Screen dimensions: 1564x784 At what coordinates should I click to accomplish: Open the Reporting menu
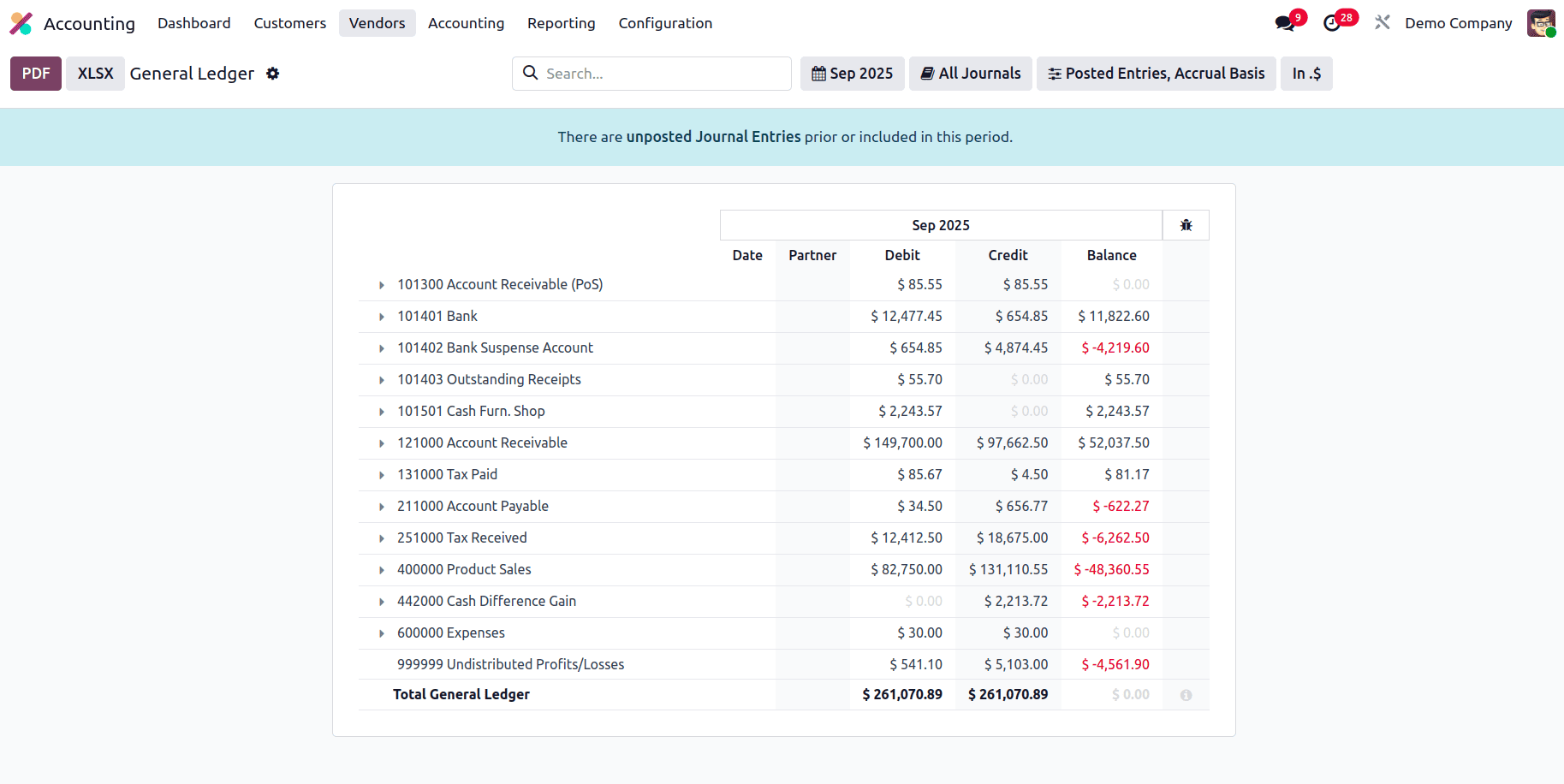(x=561, y=23)
